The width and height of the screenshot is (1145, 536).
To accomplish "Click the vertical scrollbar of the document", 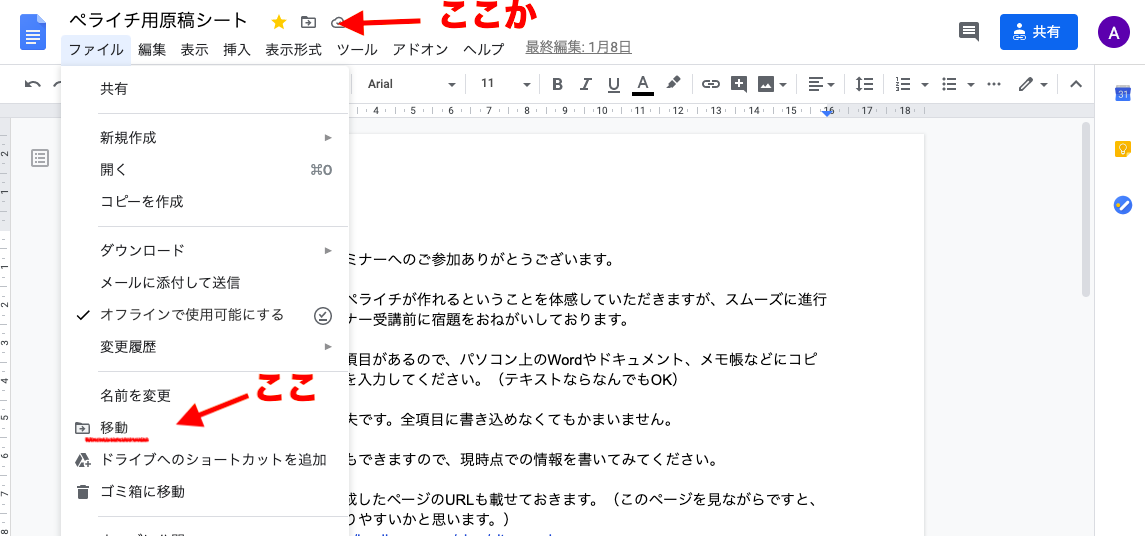I will click(x=1085, y=210).
